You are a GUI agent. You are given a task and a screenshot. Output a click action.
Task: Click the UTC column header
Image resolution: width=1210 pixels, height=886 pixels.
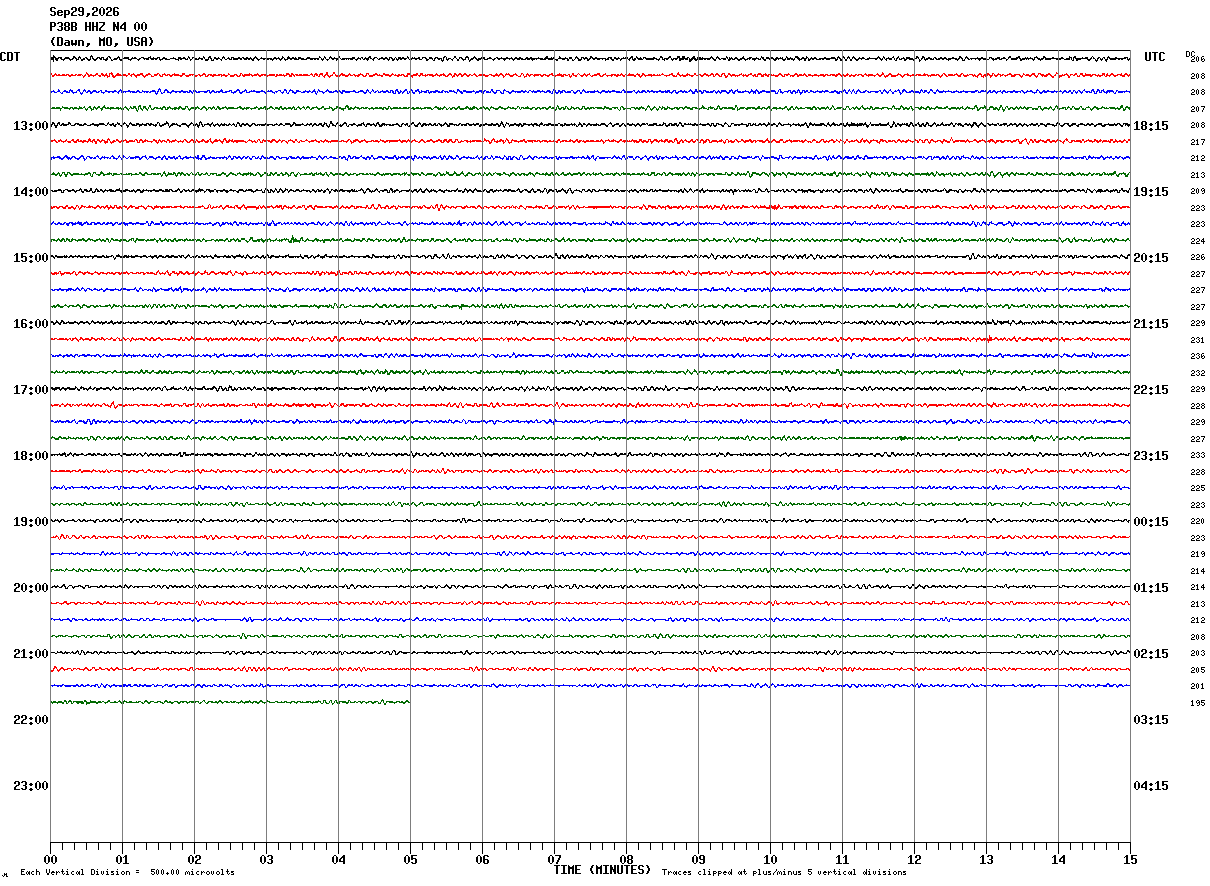click(1155, 57)
